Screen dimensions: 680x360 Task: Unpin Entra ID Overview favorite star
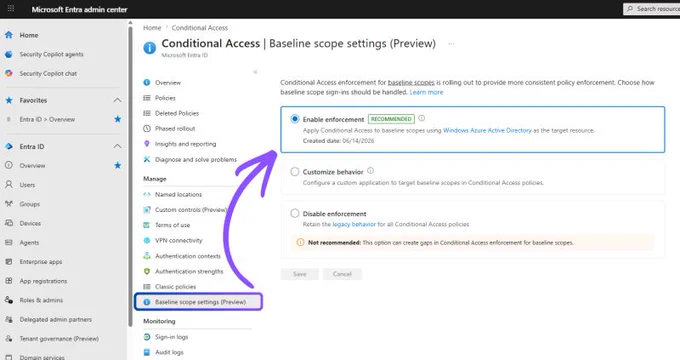(x=118, y=119)
